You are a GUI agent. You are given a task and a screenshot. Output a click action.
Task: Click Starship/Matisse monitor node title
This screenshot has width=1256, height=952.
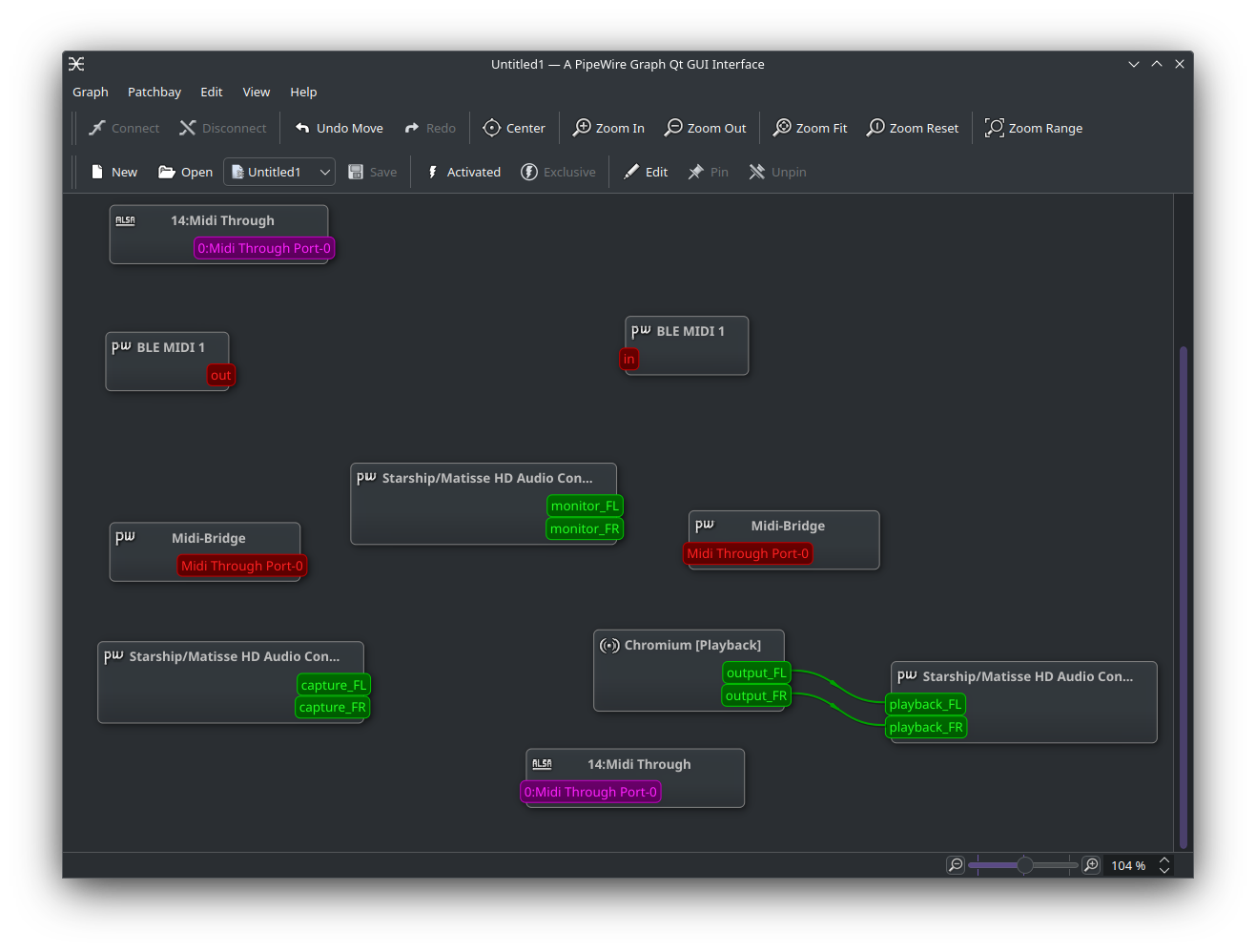[487, 478]
